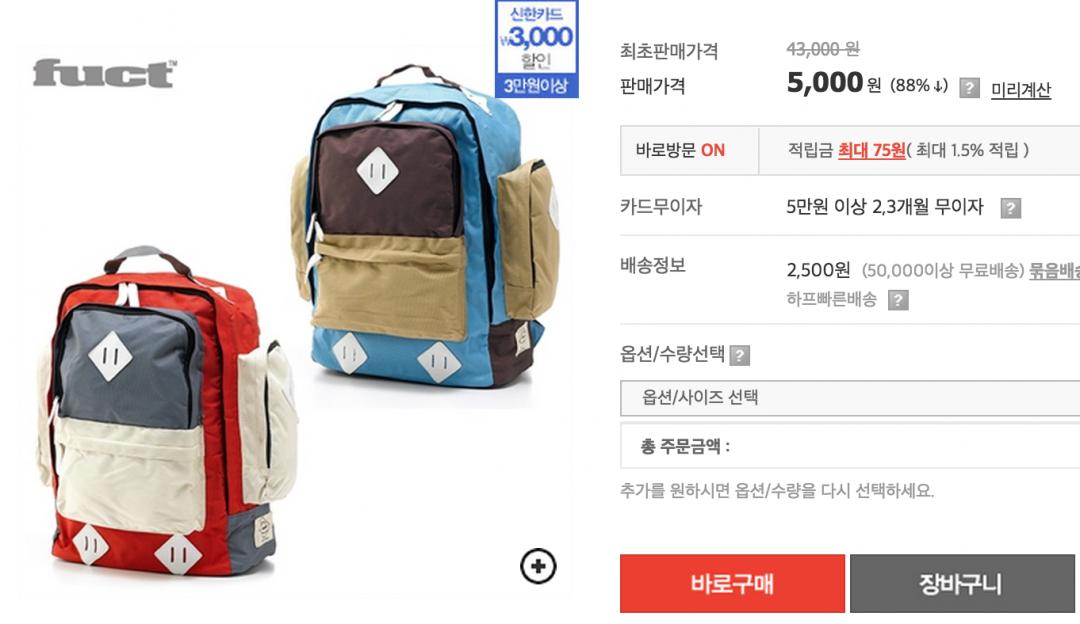Click the fuct brand logo
1080x624 pixels.
click(105, 74)
